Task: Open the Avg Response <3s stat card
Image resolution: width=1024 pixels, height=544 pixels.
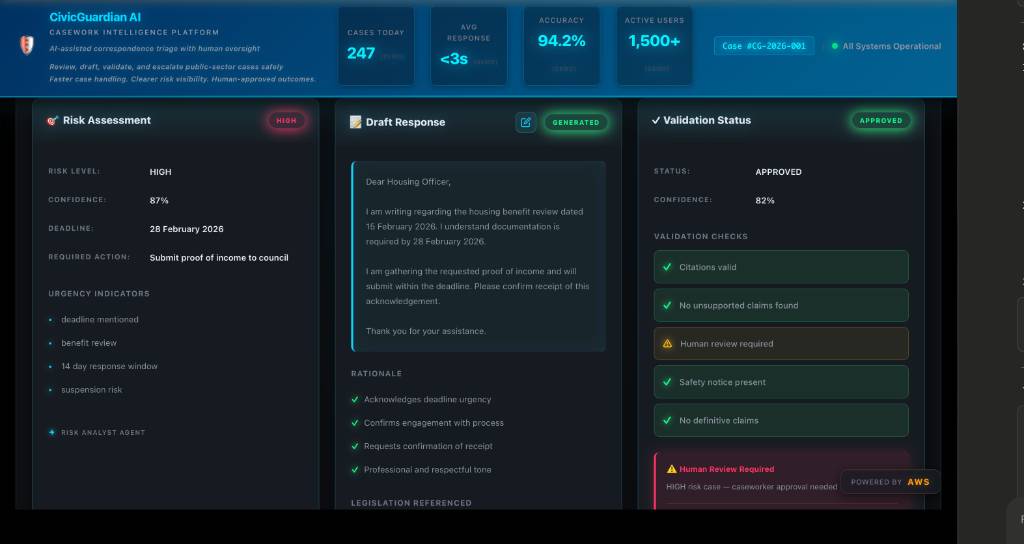Action: [468, 46]
